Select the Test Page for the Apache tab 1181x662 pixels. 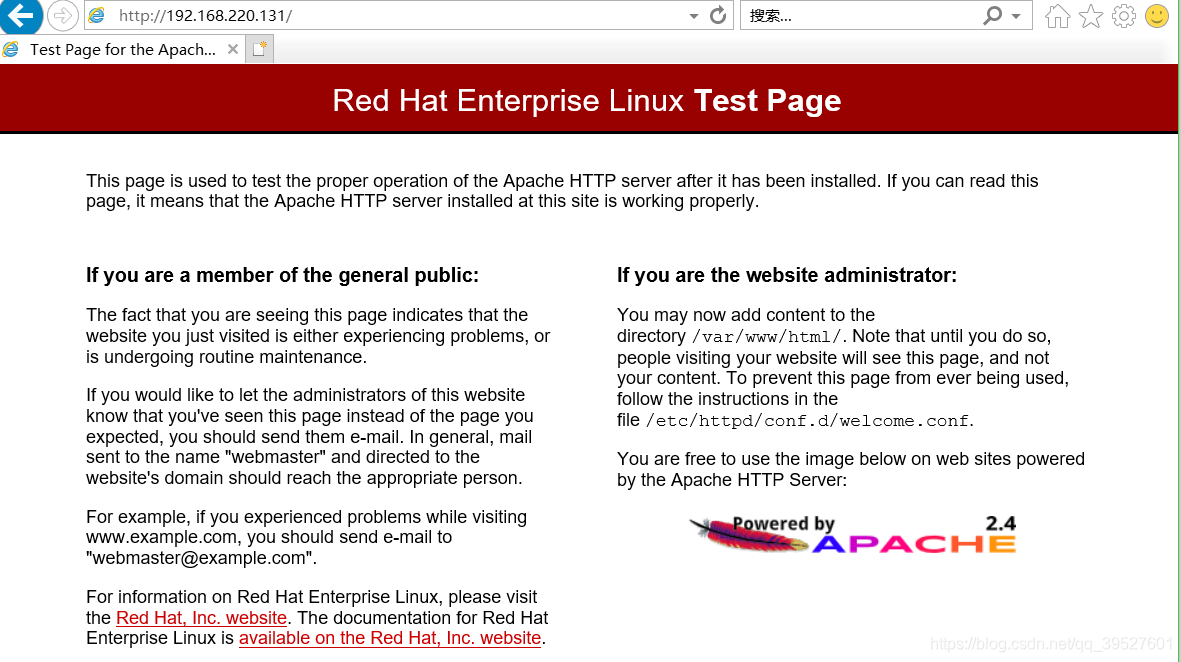click(x=123, y=49)
